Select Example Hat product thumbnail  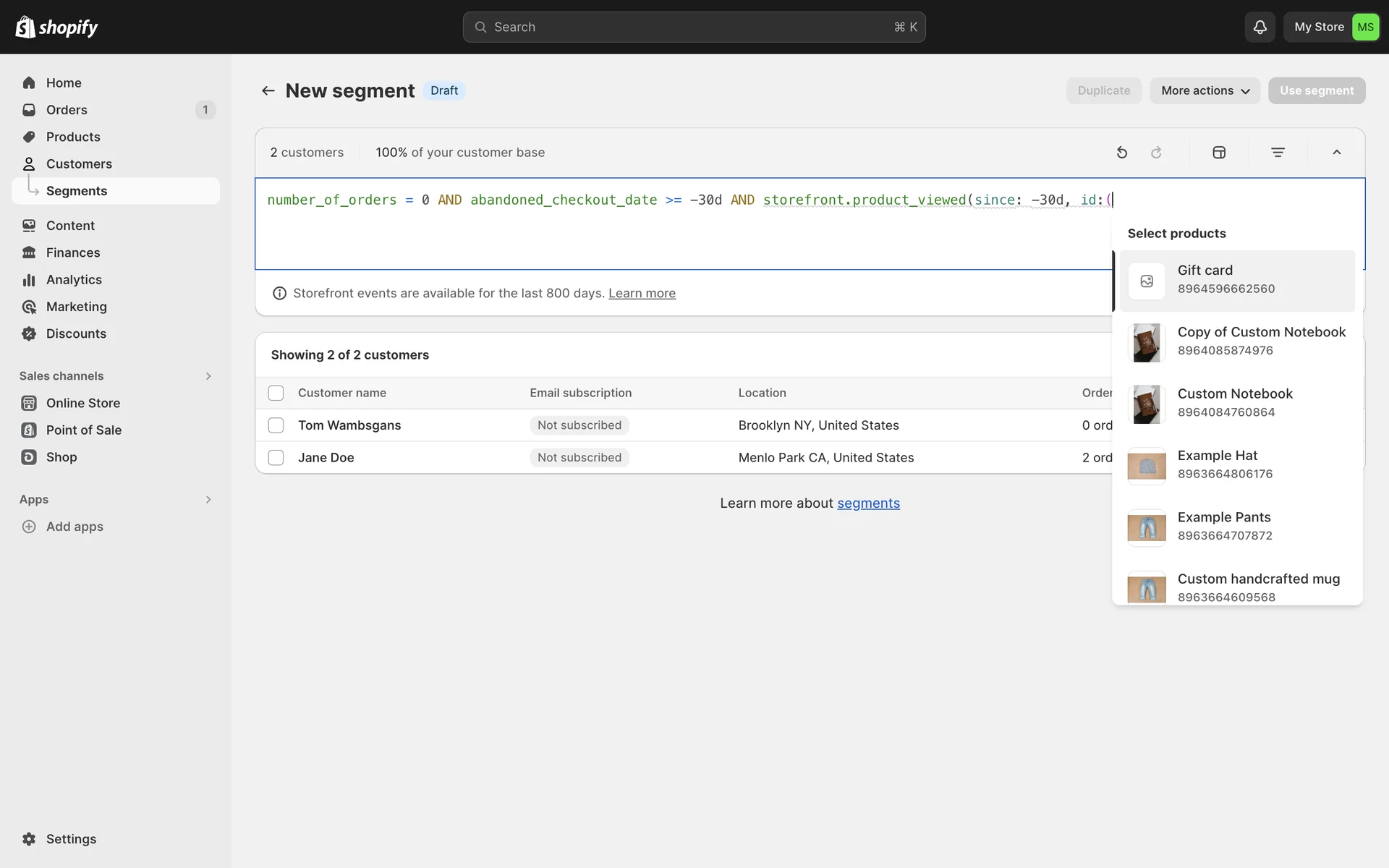coord(1147,466)
